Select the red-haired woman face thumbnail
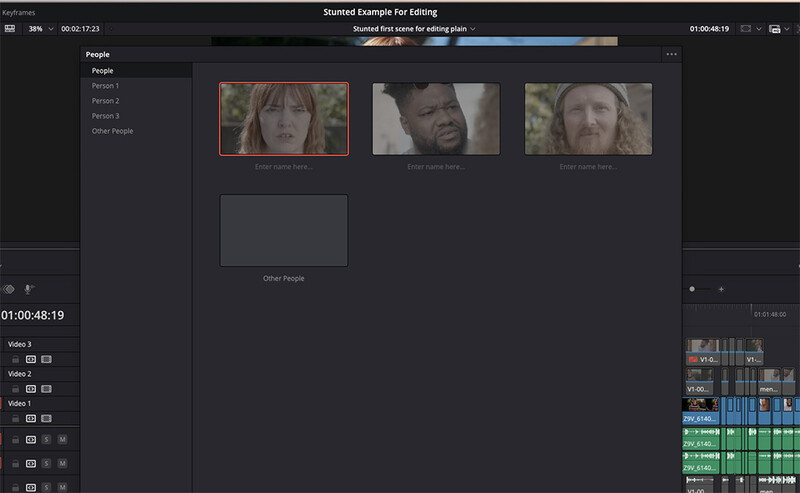 pyautogui.click(x=284, y=118)
